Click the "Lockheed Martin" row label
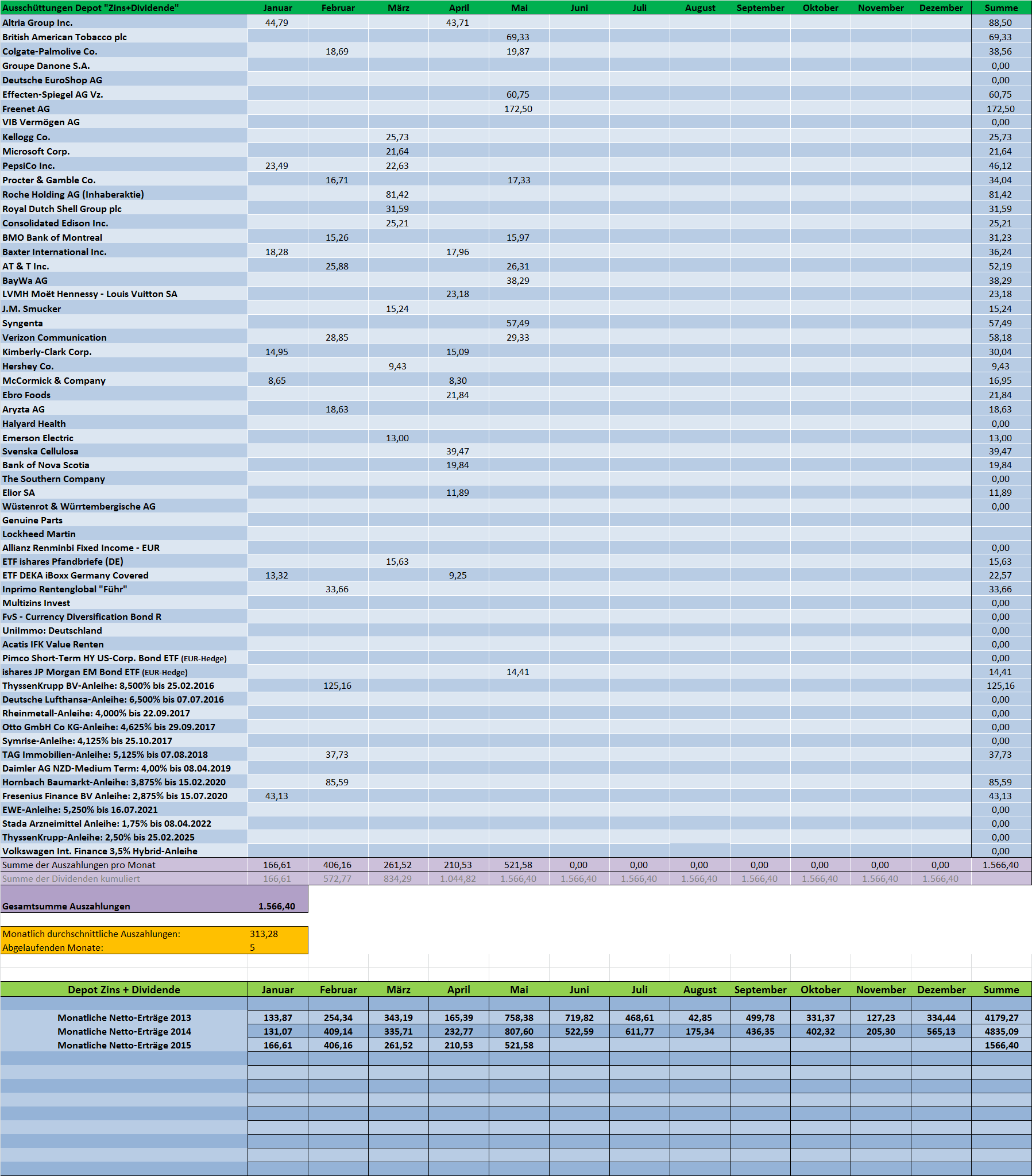1032x1176 pixels. tap(39, 535)
